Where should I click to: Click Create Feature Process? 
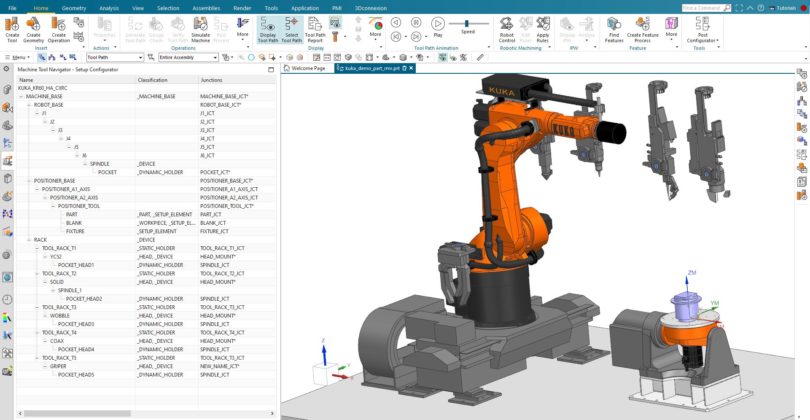(x=643, y=29)
